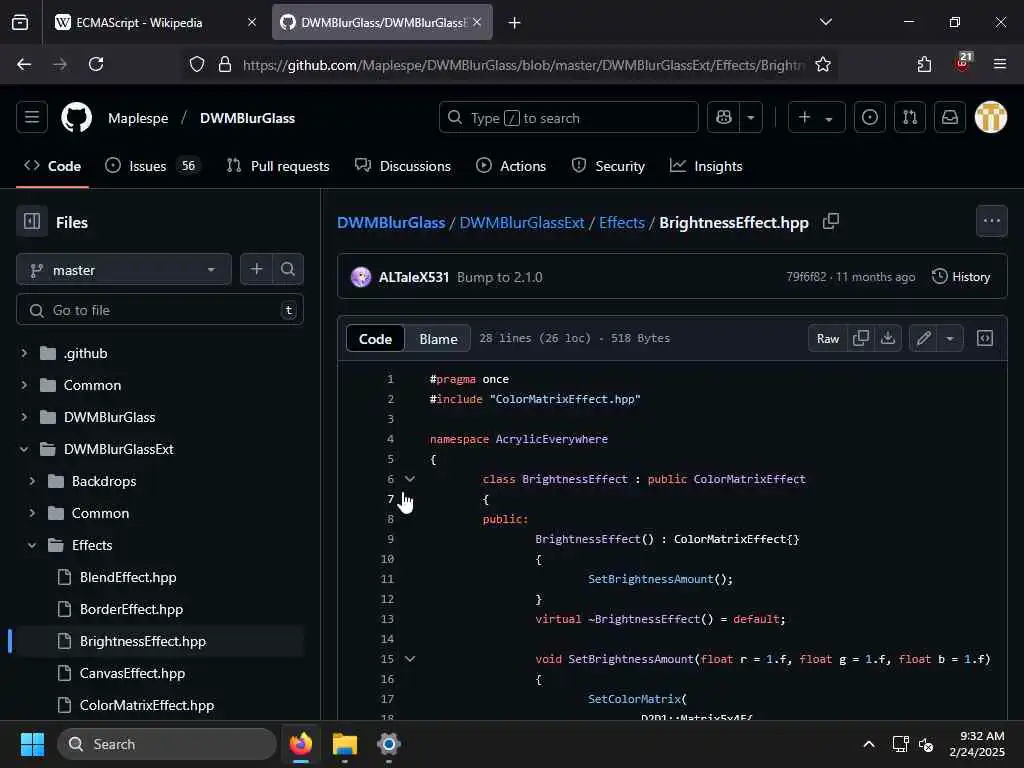Open DWMBlurGlassExt breadcrumb link
Viewport: 1024px width, 768px height.
click(522, 223)
